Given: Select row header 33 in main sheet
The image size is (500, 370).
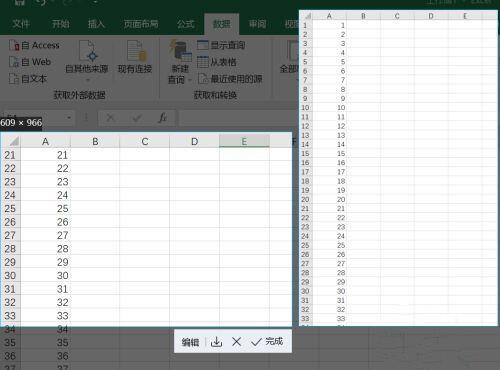Looking at the screenshot, I should 10,316.
